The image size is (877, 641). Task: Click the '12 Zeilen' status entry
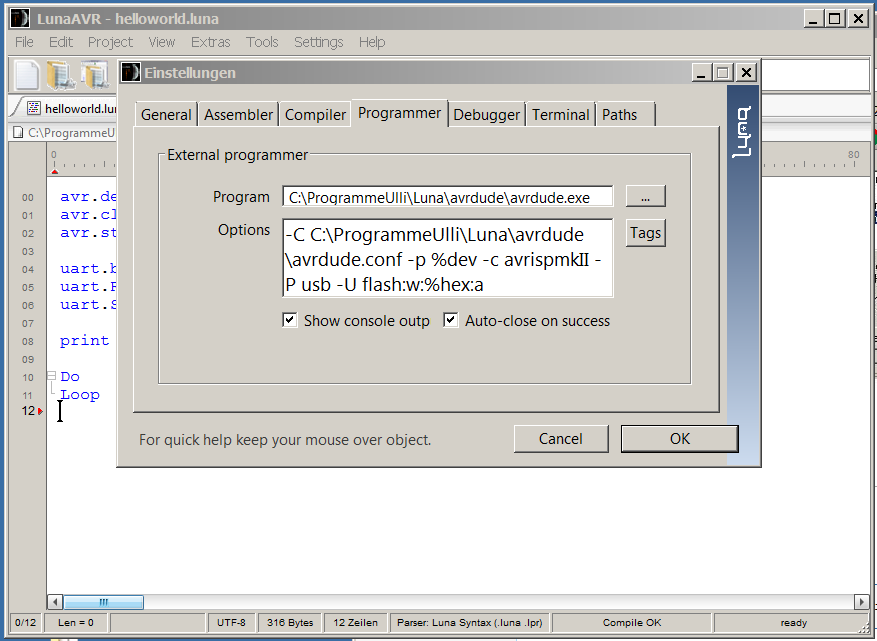(356, 623)
